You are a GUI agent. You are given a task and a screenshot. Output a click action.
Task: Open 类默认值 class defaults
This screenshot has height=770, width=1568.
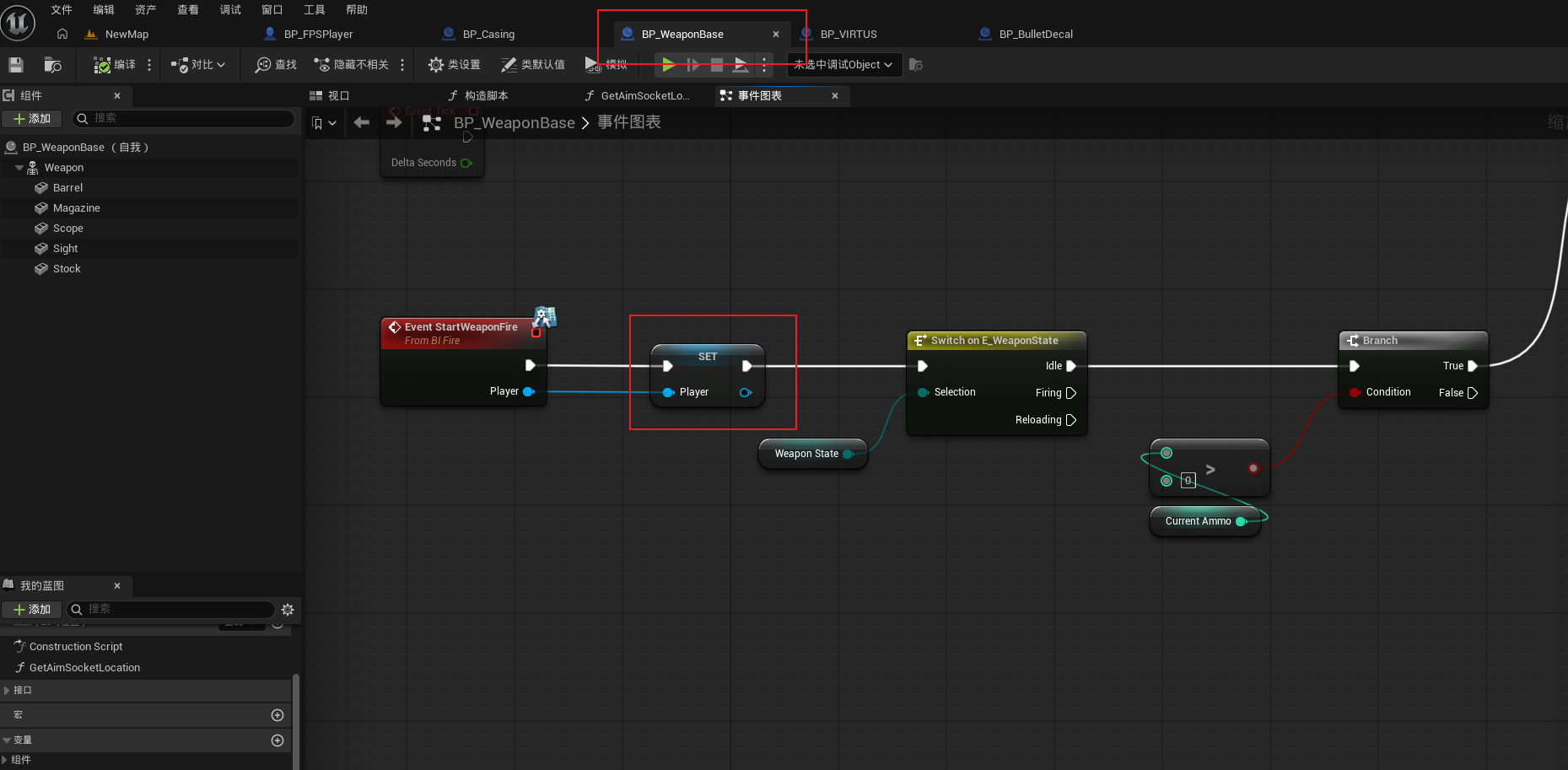533,65
